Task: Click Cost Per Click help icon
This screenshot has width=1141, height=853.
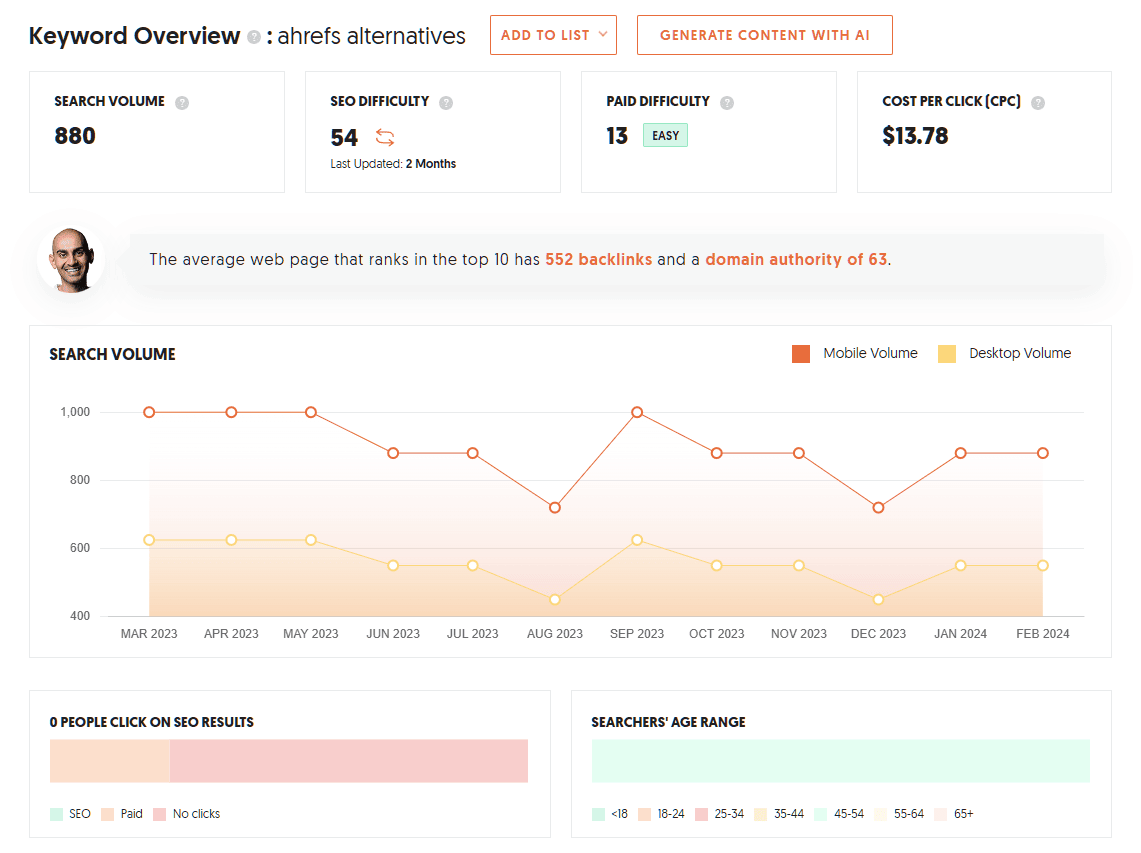Action: coord(1038,103)
